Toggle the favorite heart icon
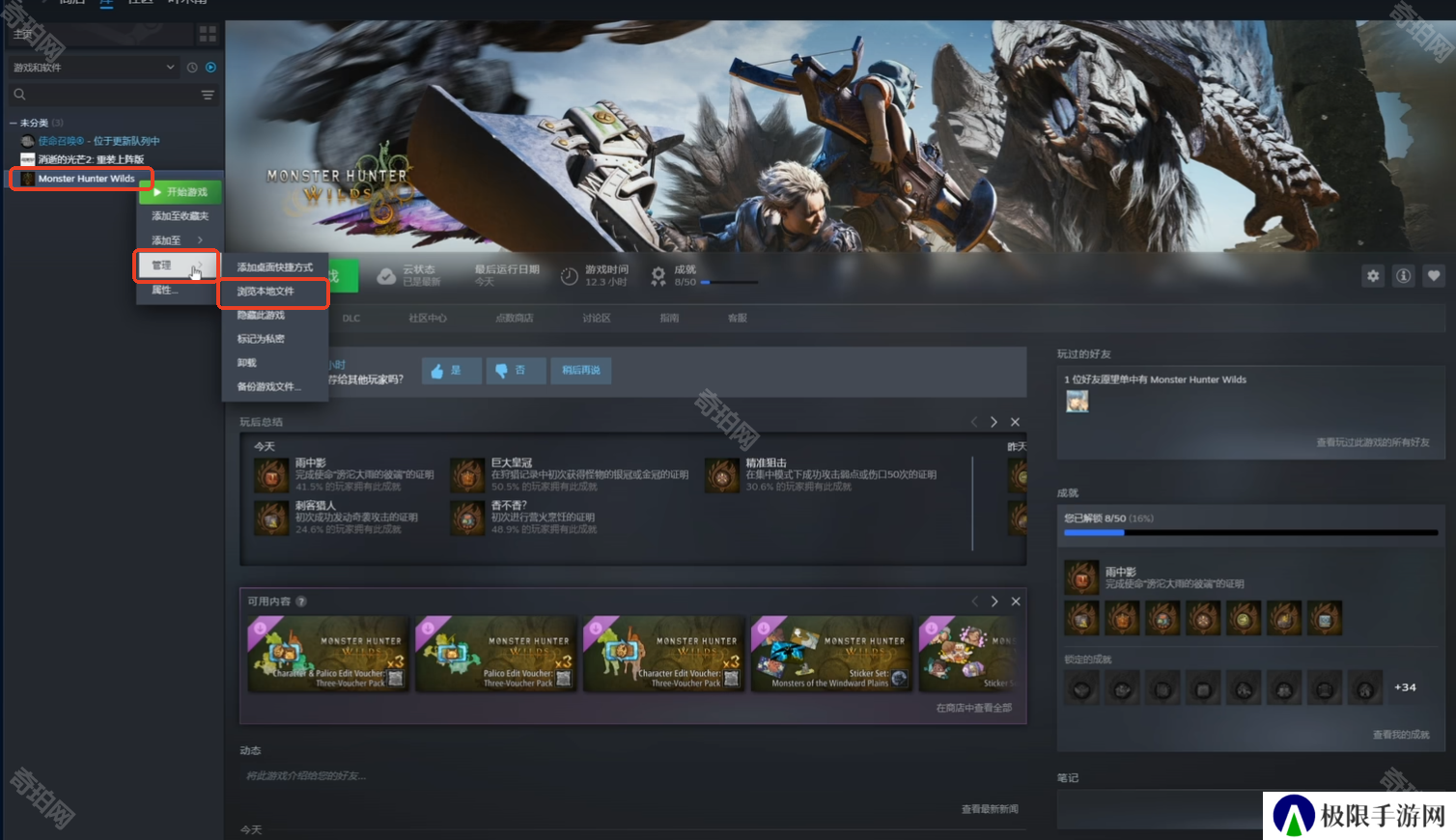 1434,276
